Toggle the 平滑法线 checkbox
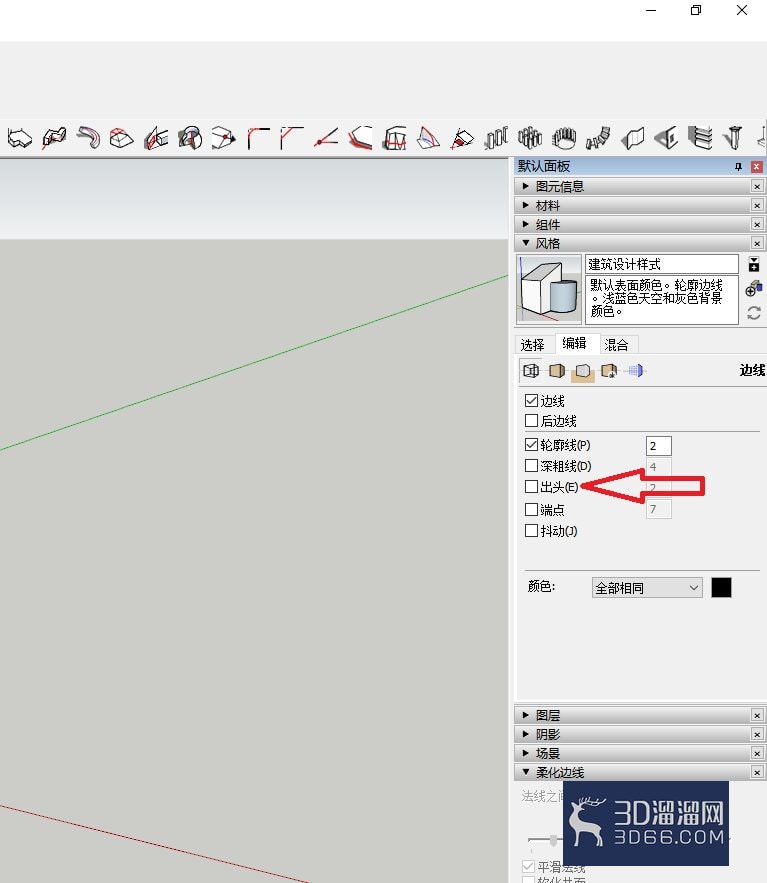Image resolution: width=767 pixels, height=883 pixels. pos(528,866)
